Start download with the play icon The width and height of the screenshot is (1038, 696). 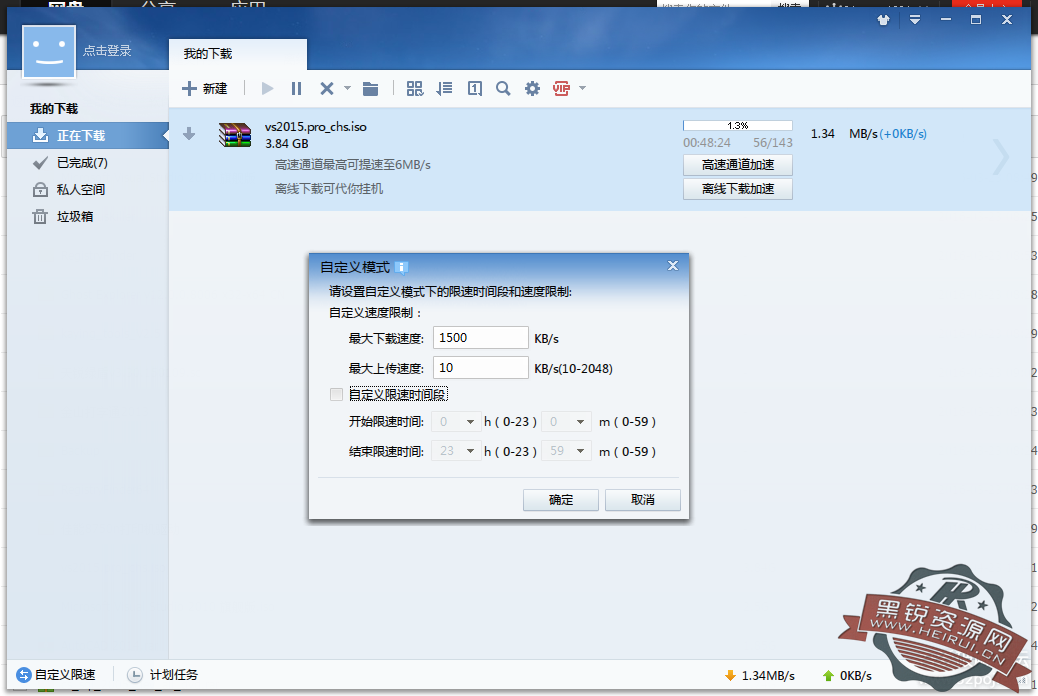point(267,89)
